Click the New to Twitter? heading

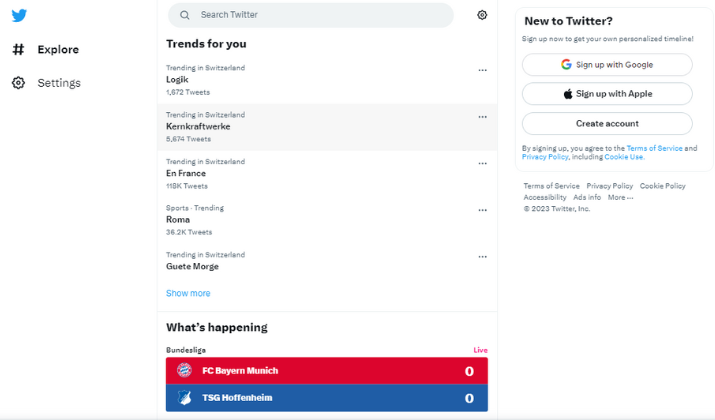(x=568, y=21)
